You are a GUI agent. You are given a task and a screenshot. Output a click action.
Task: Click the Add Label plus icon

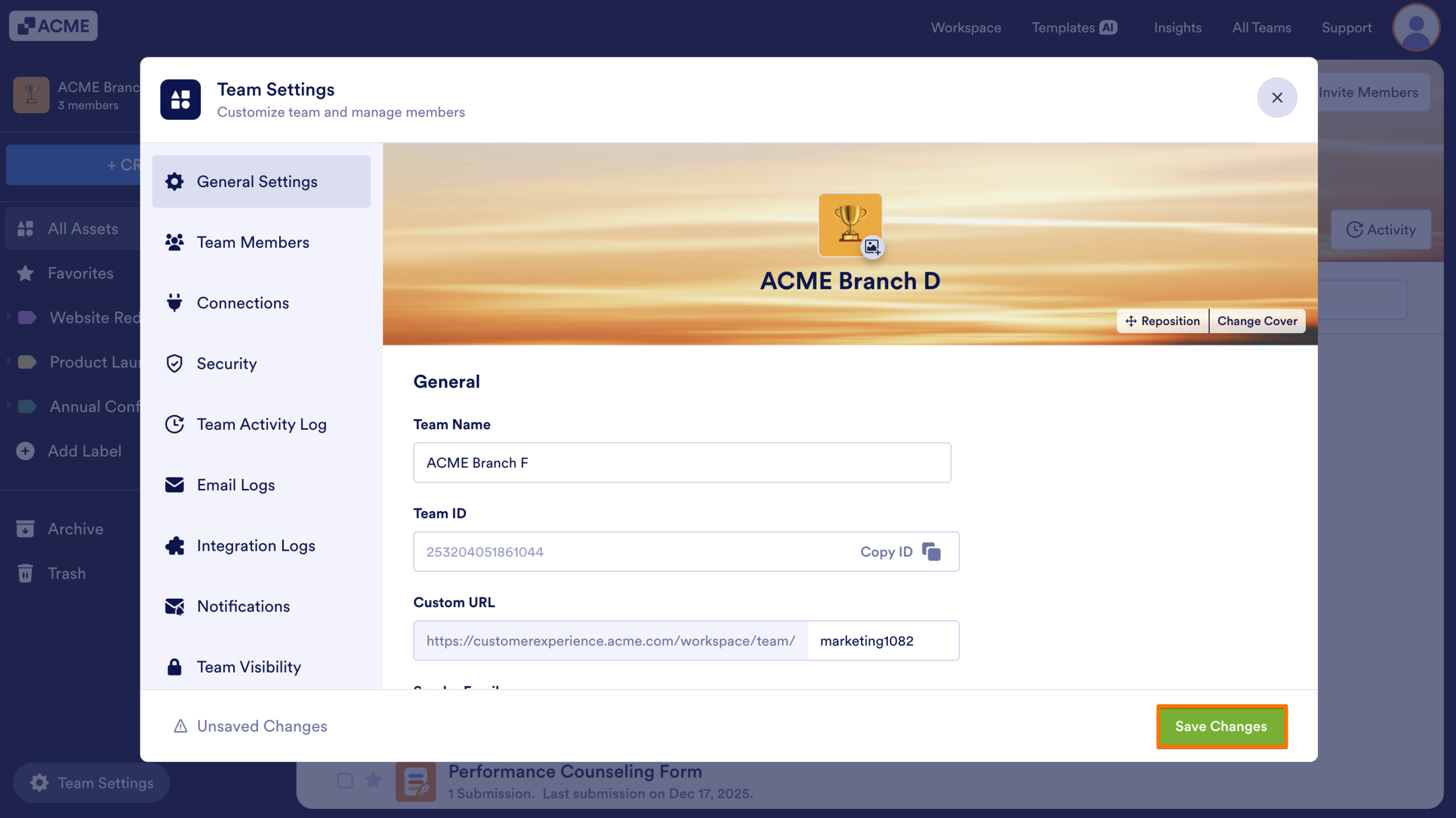click(x=25, y=451)
